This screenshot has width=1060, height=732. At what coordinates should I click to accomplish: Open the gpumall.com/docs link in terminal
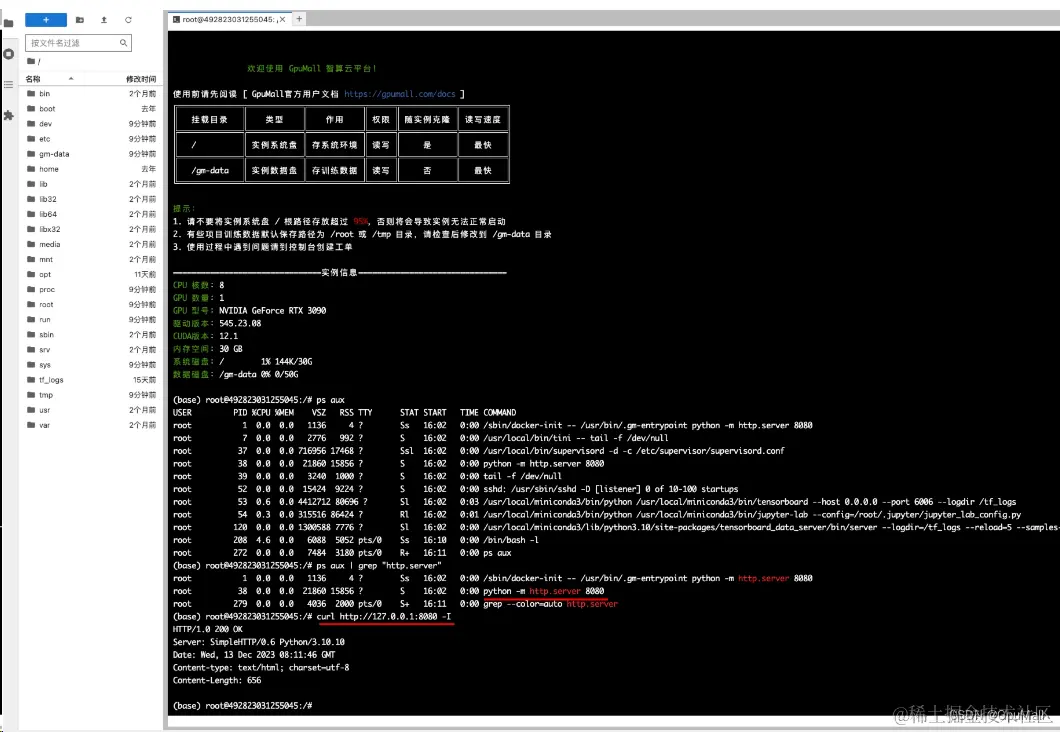click(x=400, y=94)
